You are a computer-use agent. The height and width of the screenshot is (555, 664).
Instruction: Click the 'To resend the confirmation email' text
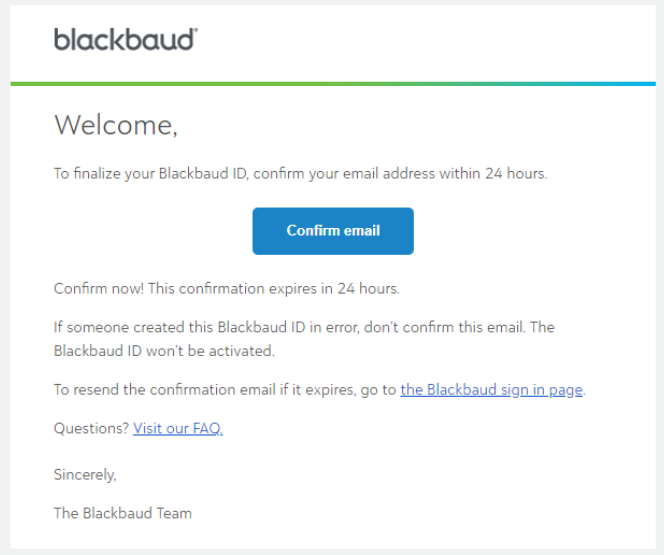165,390
